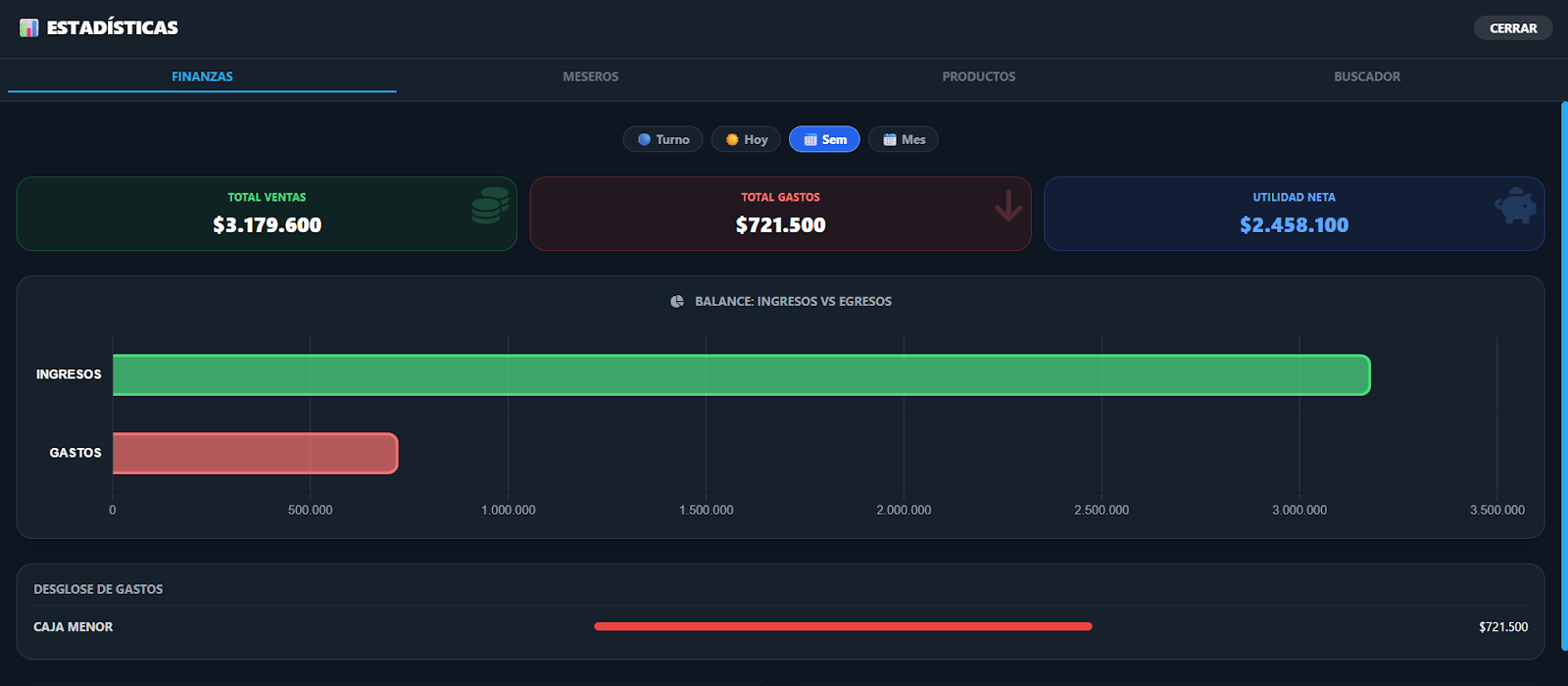The image size is (1568, 686).
Task: Click the down arrow icon in Total Gastos card
Action: point(1008,206)
